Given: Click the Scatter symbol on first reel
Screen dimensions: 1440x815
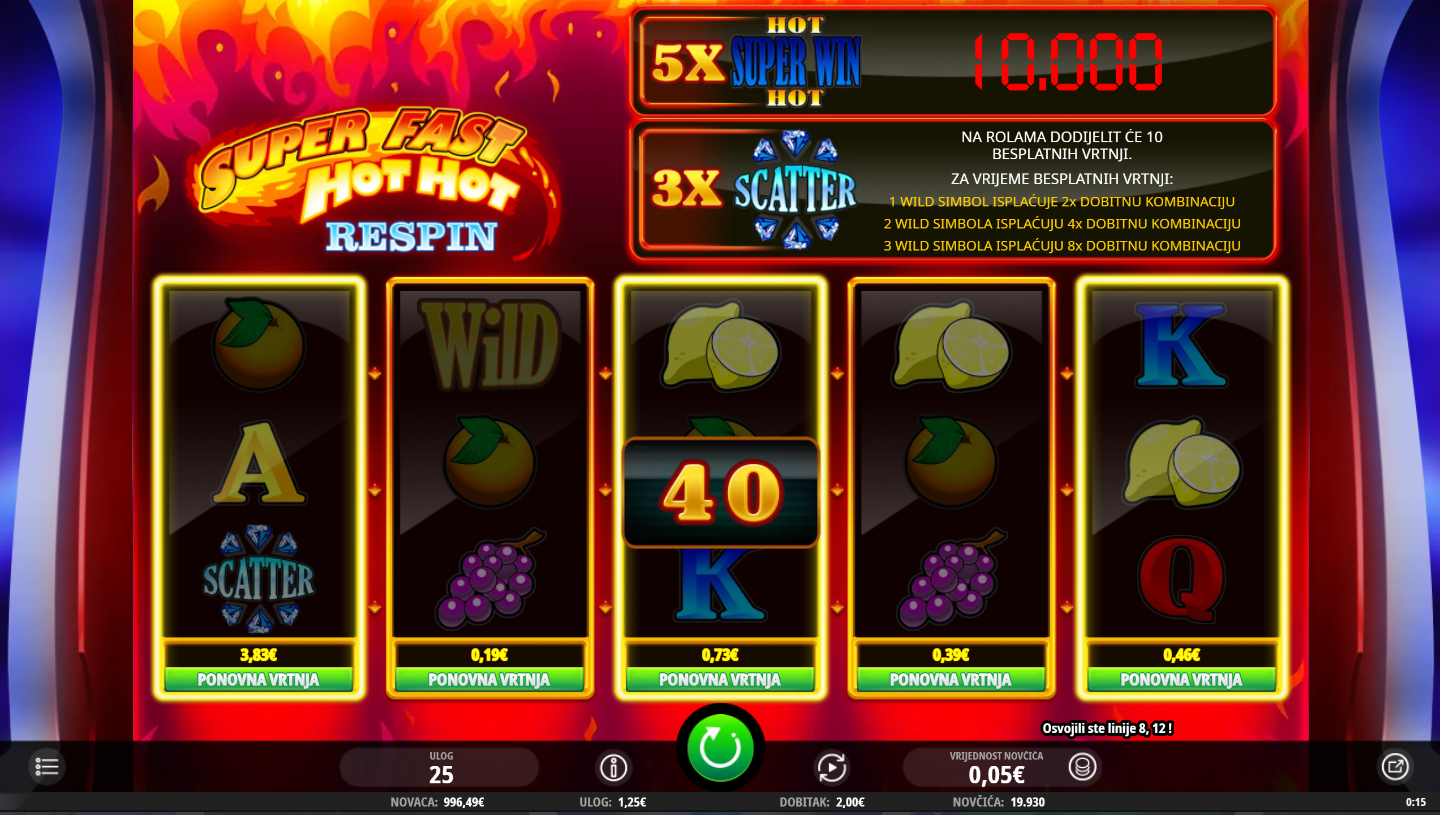Looking at the screenshot, I should (258, 580).
